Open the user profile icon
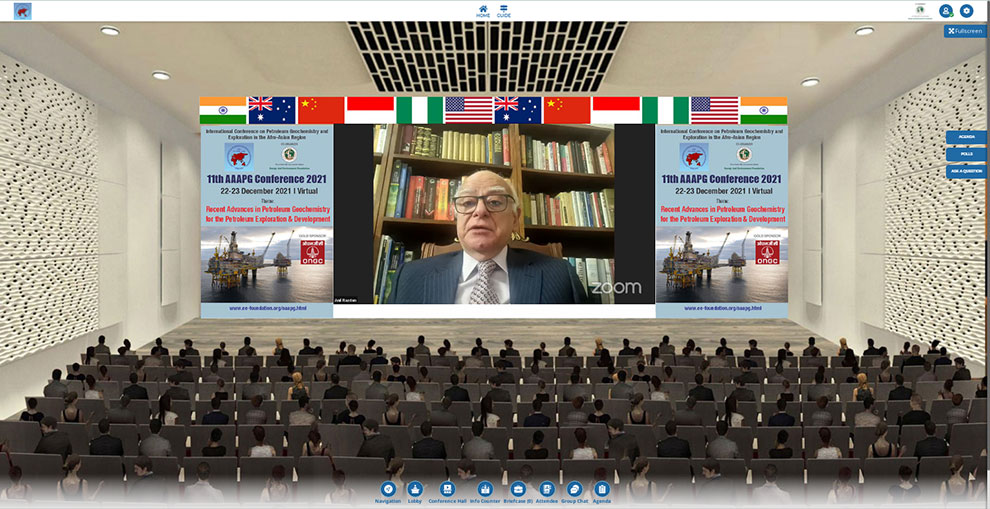The width and height of the screenshot is (990, 509). click(x=946, y=11)
